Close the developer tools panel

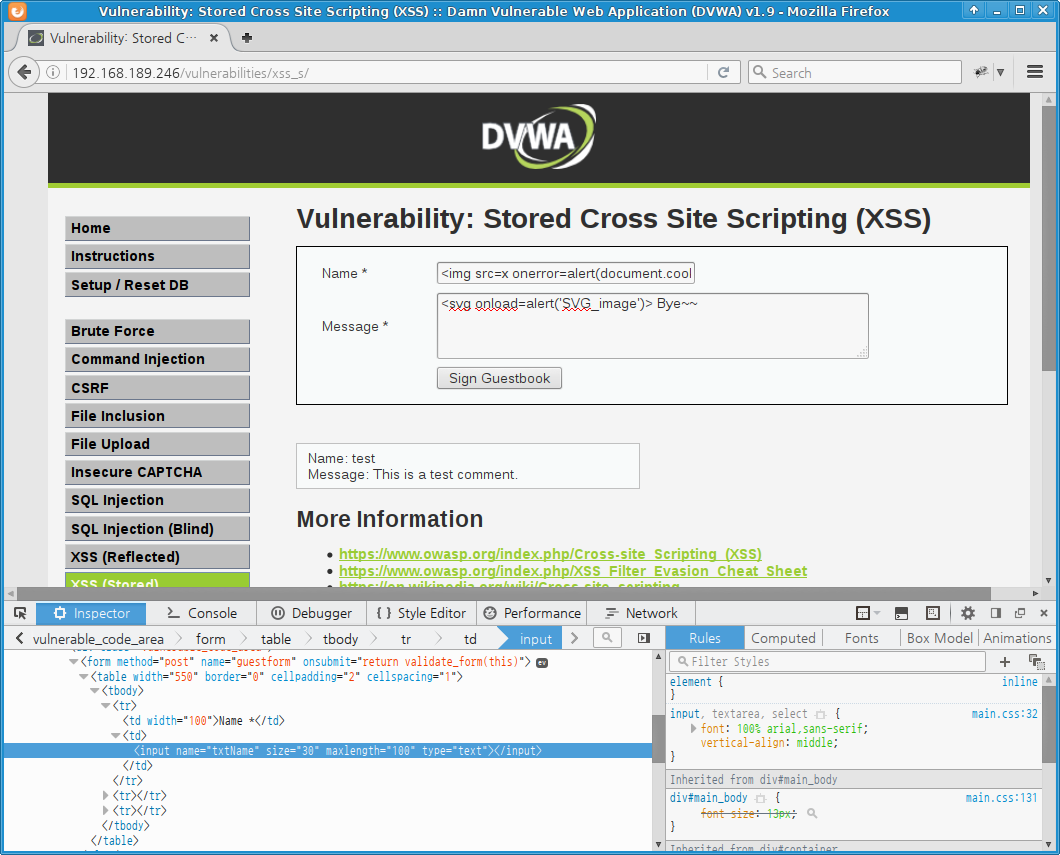click(1044, 613)
